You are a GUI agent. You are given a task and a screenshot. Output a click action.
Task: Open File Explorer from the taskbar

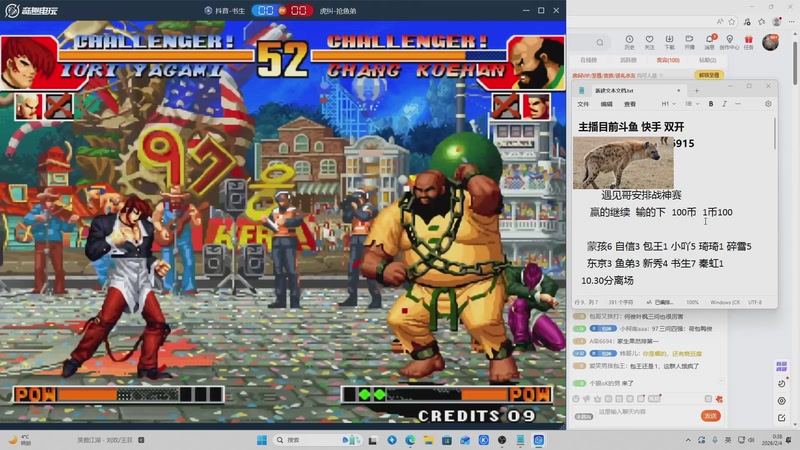(429, 440)
